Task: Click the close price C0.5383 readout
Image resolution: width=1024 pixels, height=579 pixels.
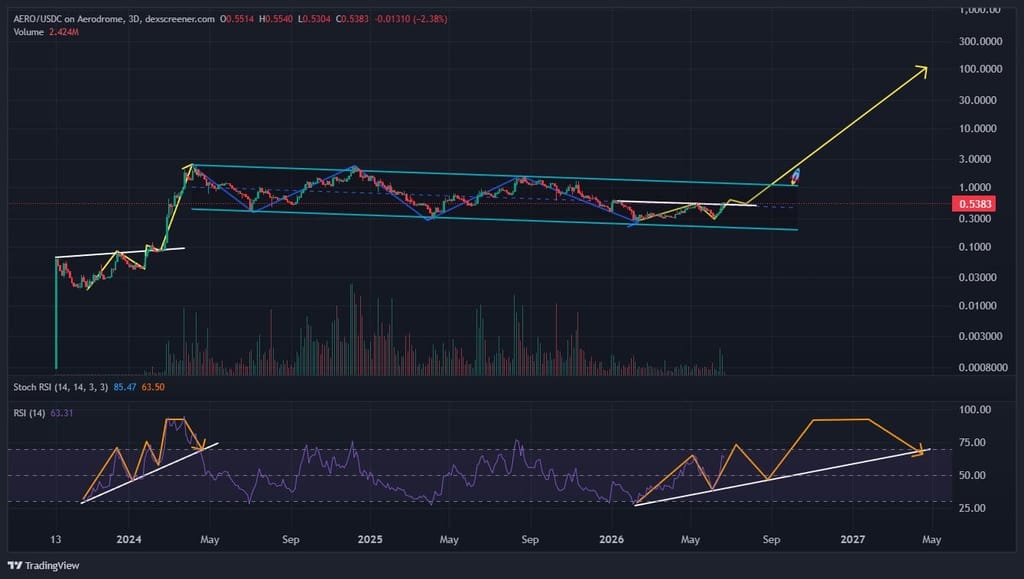Action: tap(353, 19)
